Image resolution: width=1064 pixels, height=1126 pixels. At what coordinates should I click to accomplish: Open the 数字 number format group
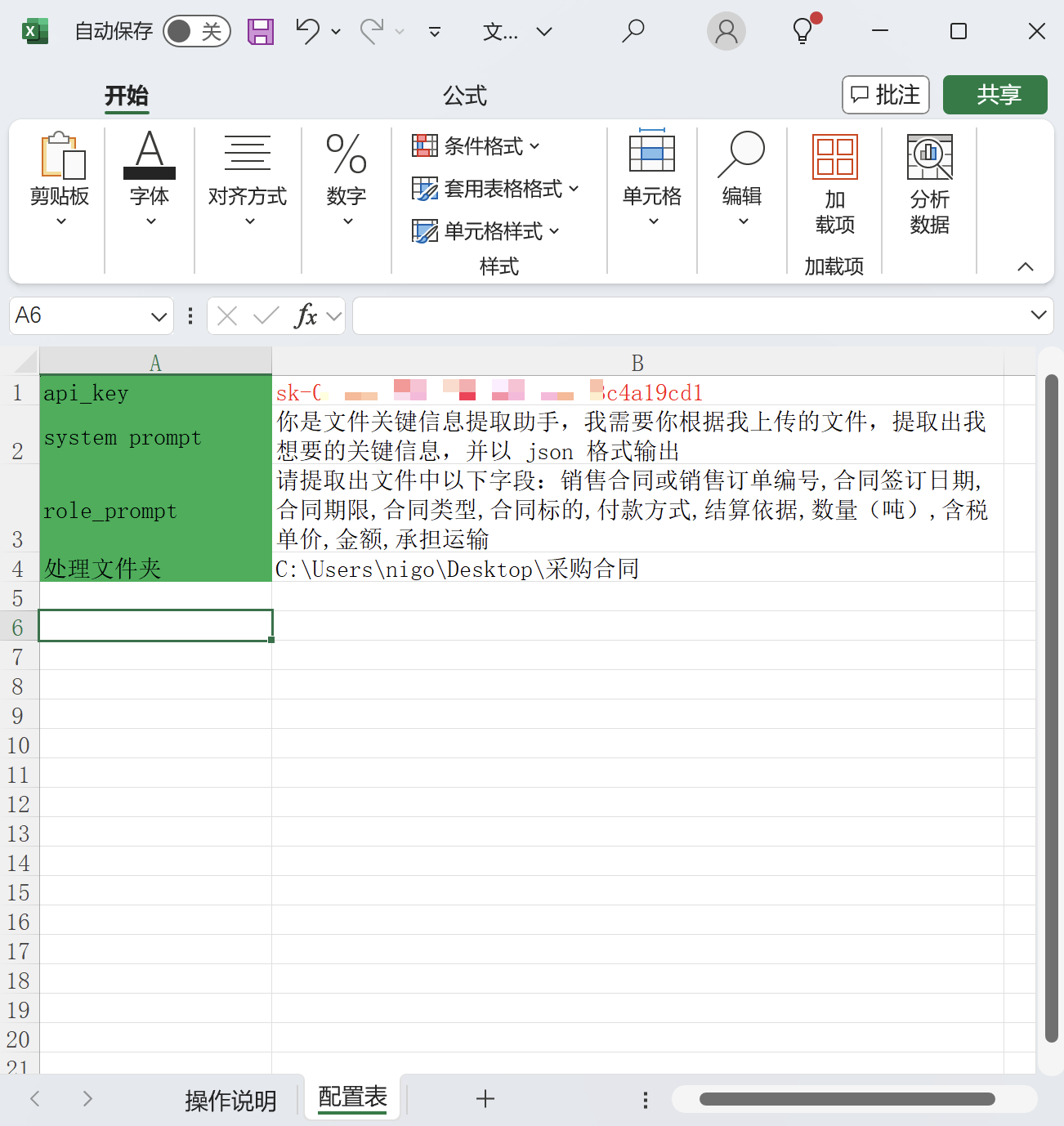click(x=346, y=178)
